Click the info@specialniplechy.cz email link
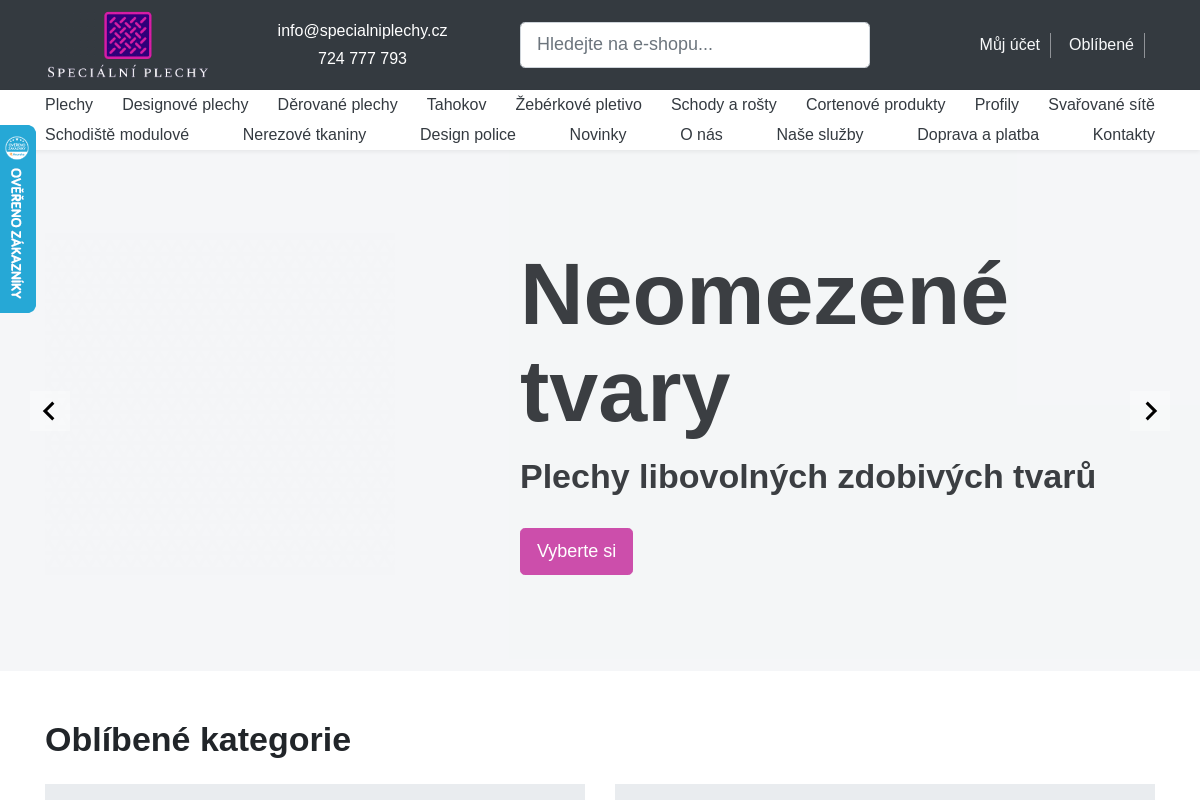Screen dimensions: 1200x800 [x=362, y=31]
